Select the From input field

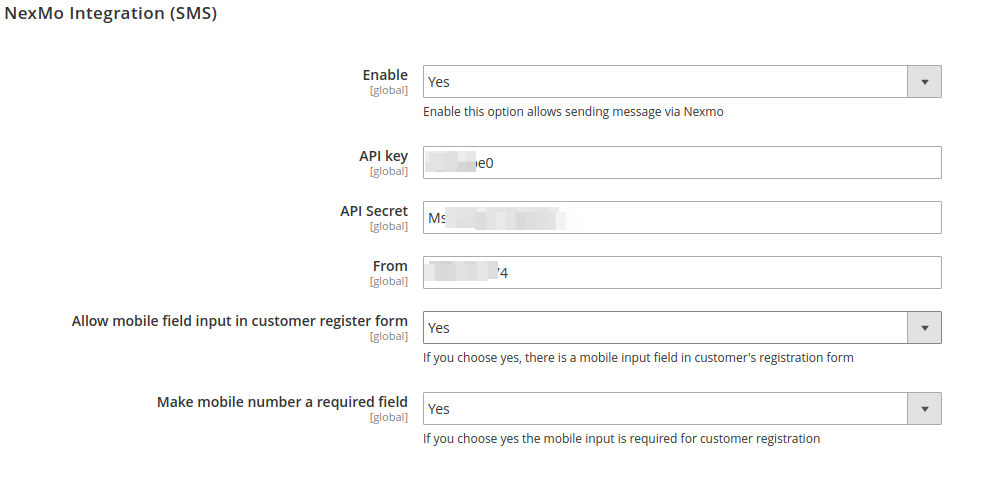pos(682,273)
